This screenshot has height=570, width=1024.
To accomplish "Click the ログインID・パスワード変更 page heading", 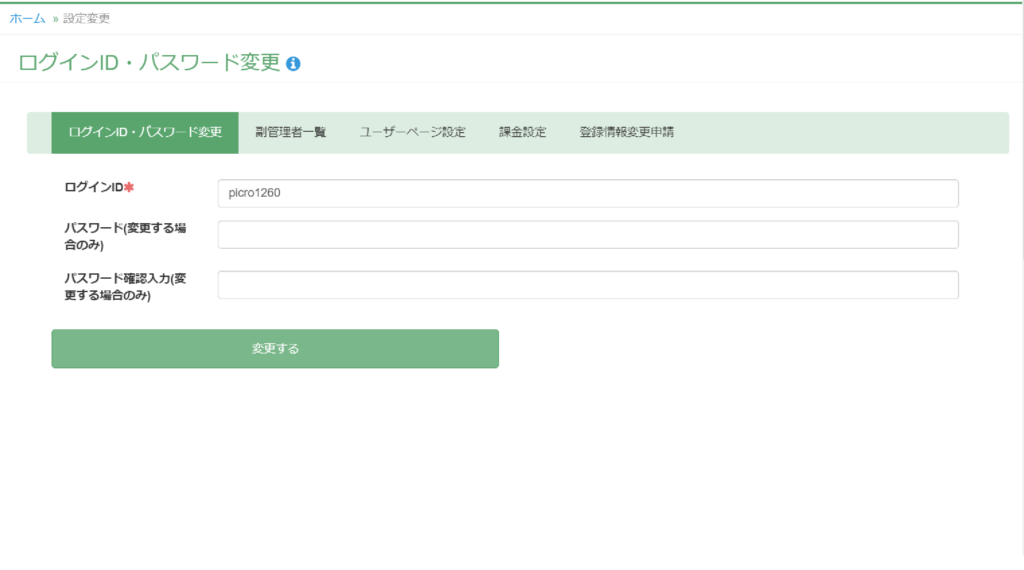I will coord(150,63).
